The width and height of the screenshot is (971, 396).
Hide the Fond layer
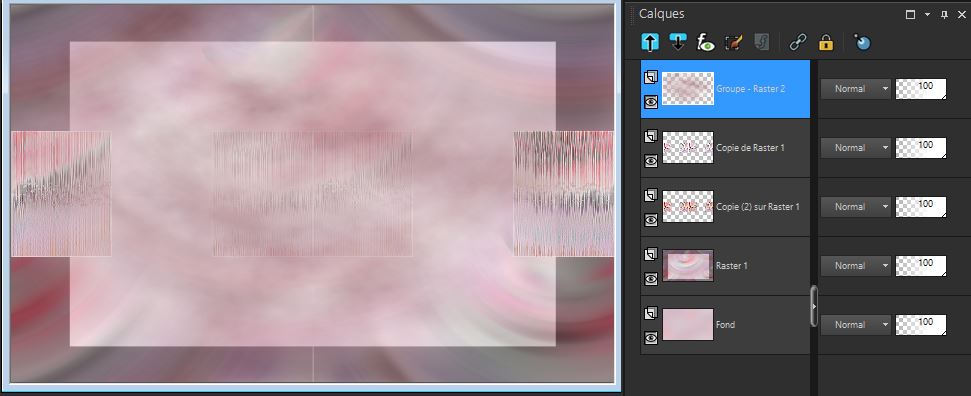coord(650,338)
